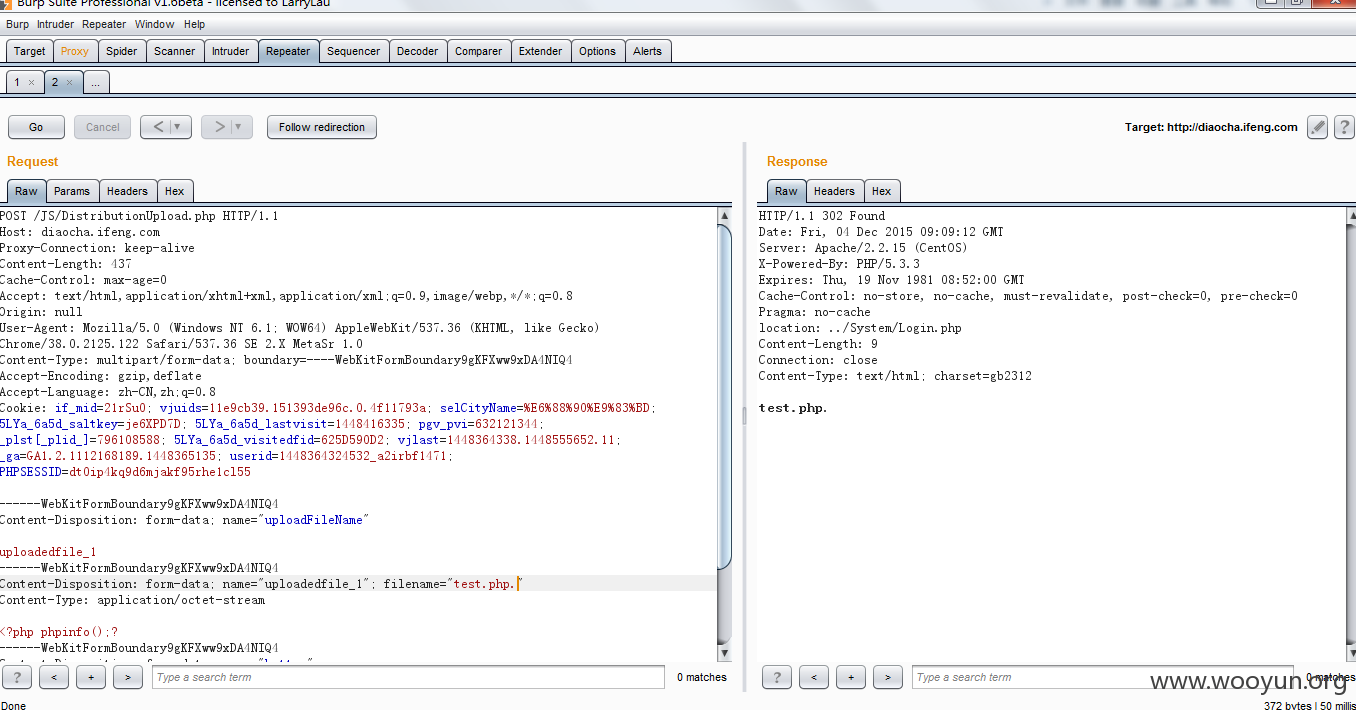The height and width of the screenshot is (710, 1356).
Task: Click the 'HTTP/1.1 302 Found' response line
Action: pos(822,216)
